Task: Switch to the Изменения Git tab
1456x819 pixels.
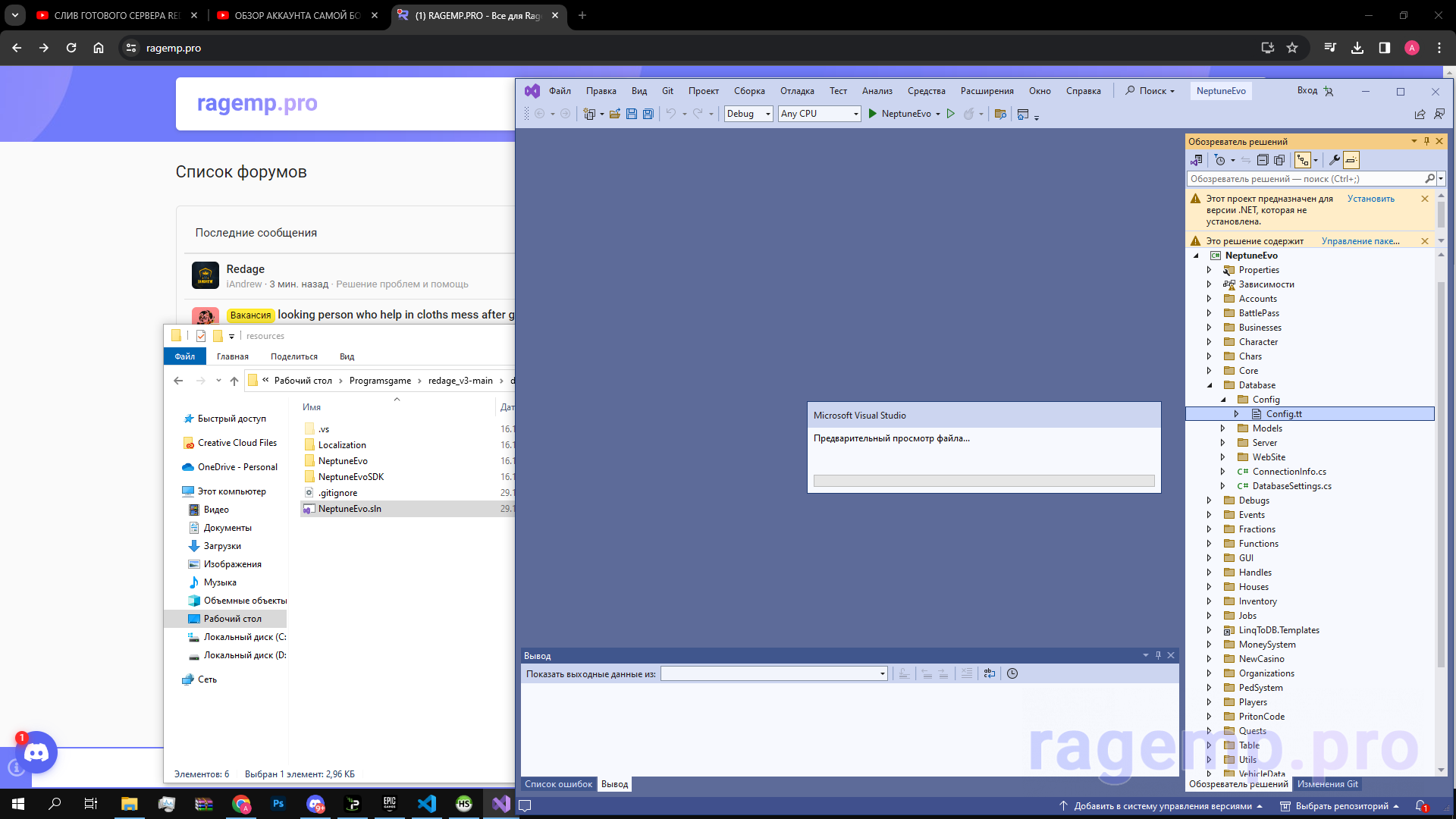Action: 1328,784
